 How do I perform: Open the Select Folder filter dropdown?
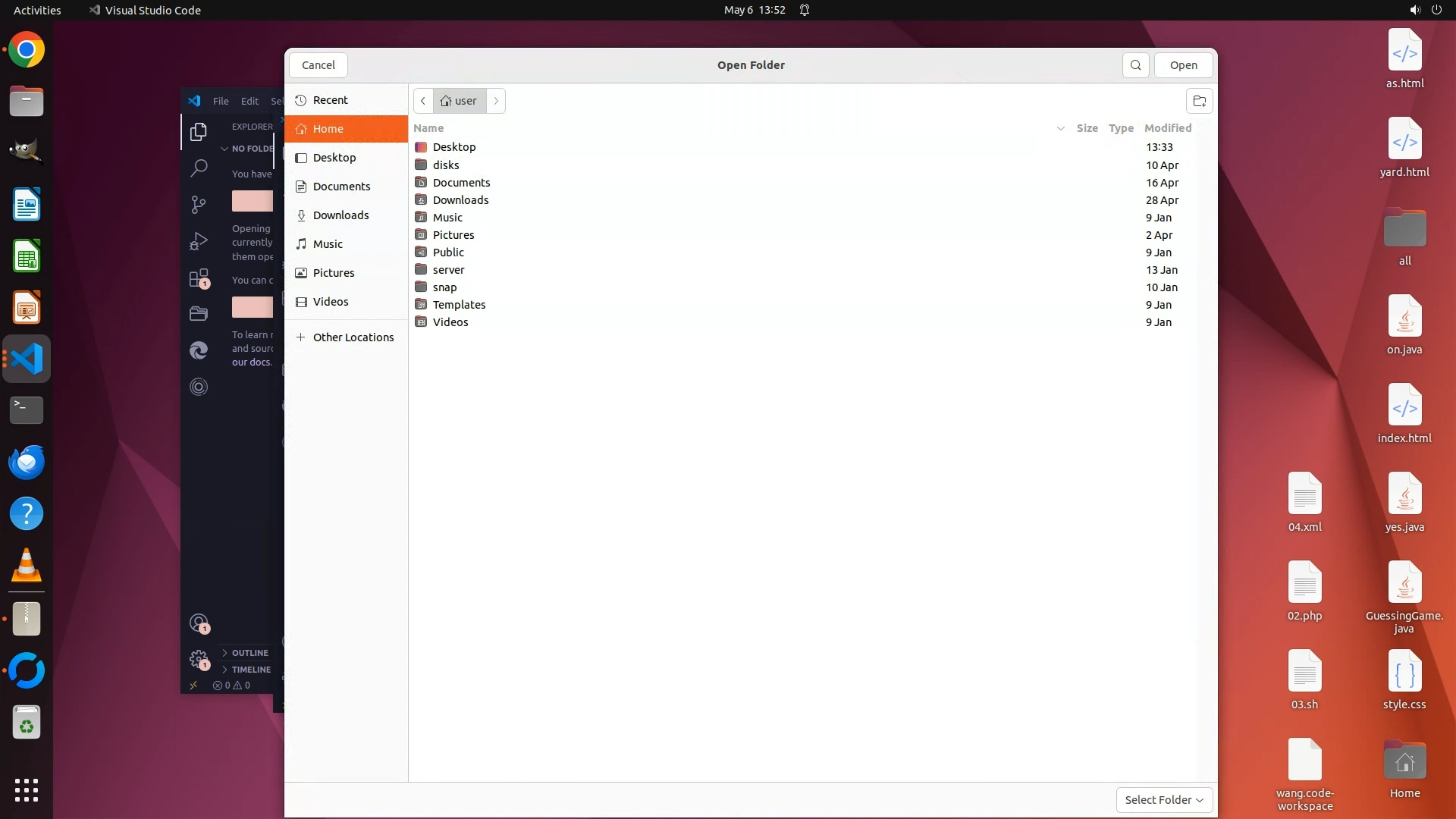coord(1164,799)
